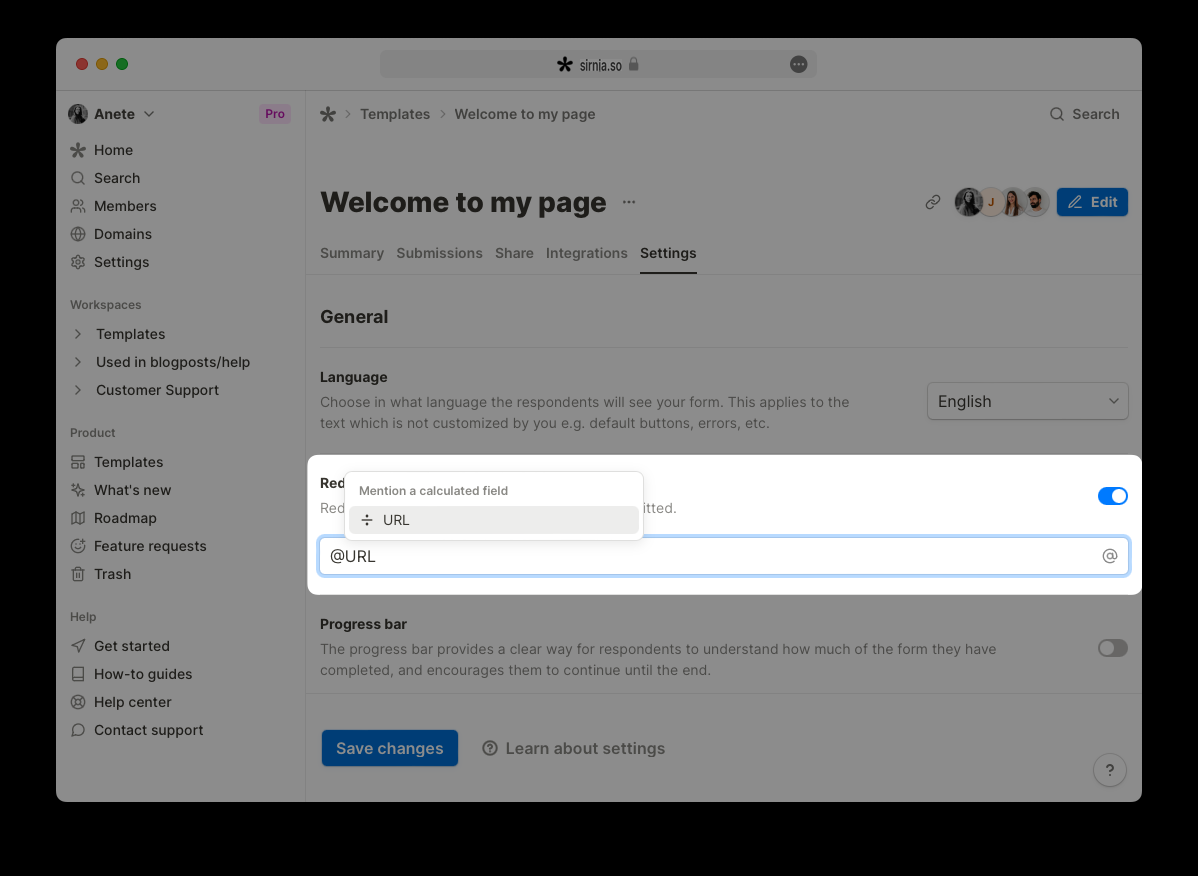Click the blue Edit button
Viewport: 1198px width, 876px height.
pos(1093,202)
